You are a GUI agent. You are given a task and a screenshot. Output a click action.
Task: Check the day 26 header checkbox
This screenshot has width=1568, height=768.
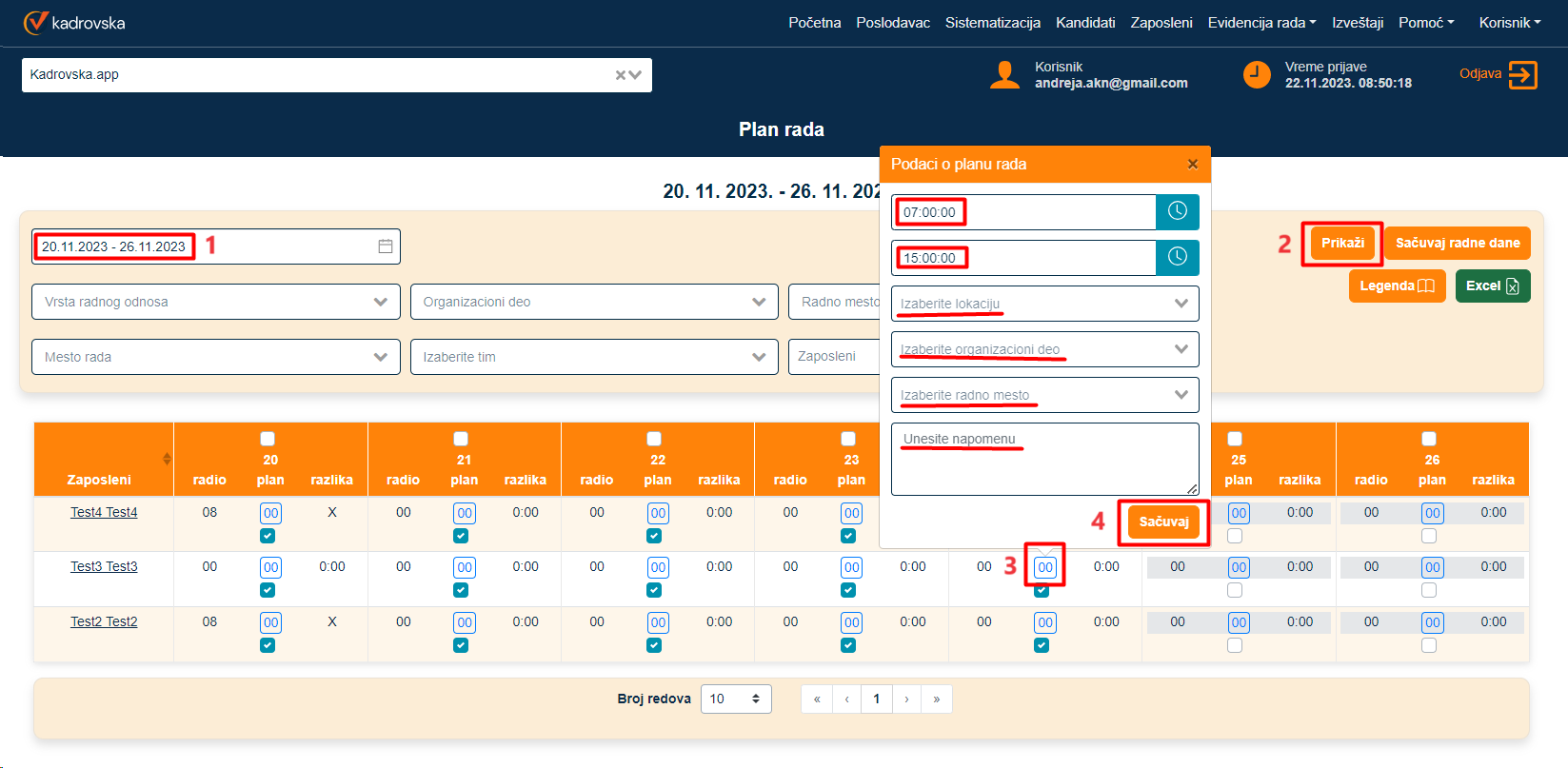point(1428,439)
